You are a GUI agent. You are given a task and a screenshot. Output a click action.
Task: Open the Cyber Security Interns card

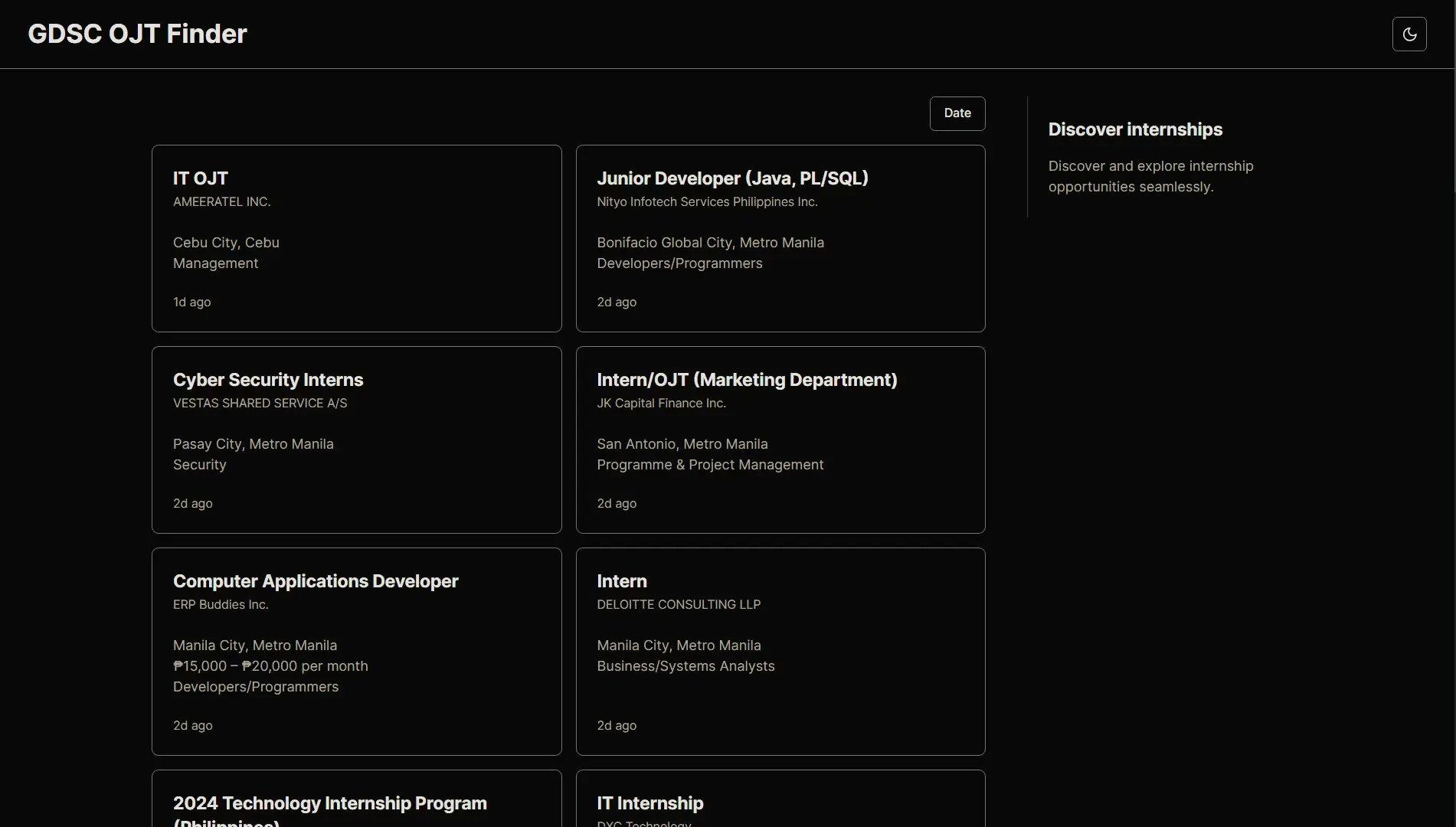(356, 440)
